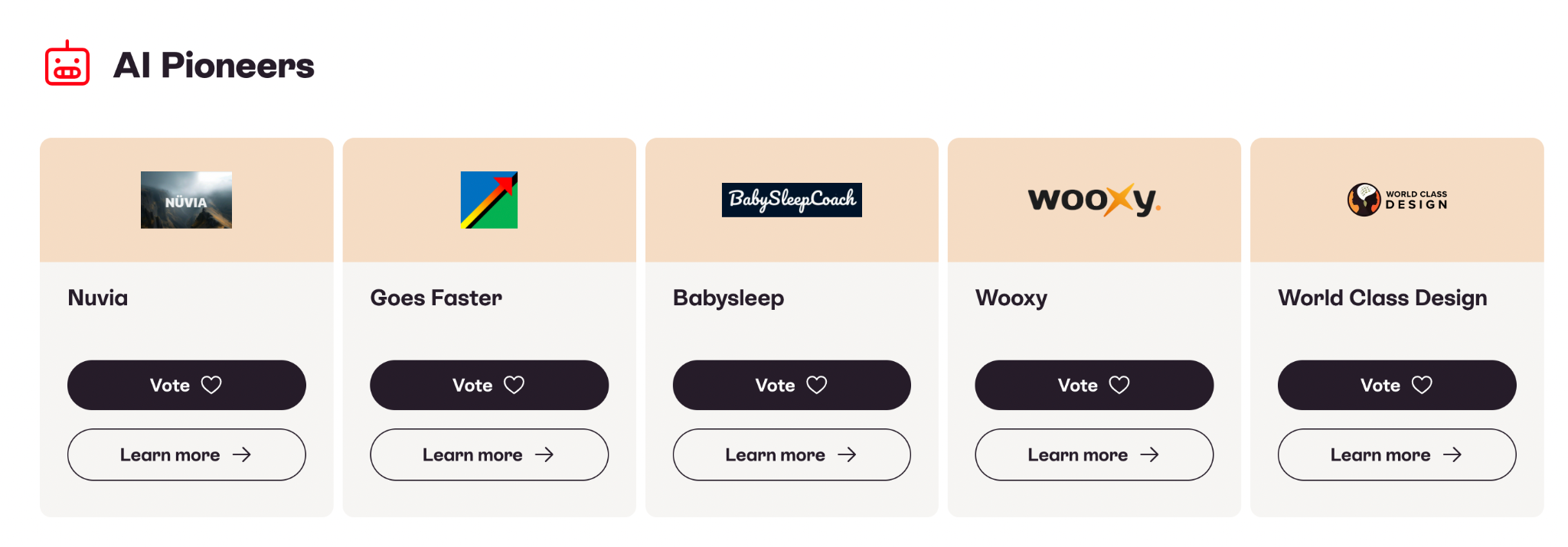Click the Goes Faster arrow logo
The image size is (1568, 547).
[488, 200]
